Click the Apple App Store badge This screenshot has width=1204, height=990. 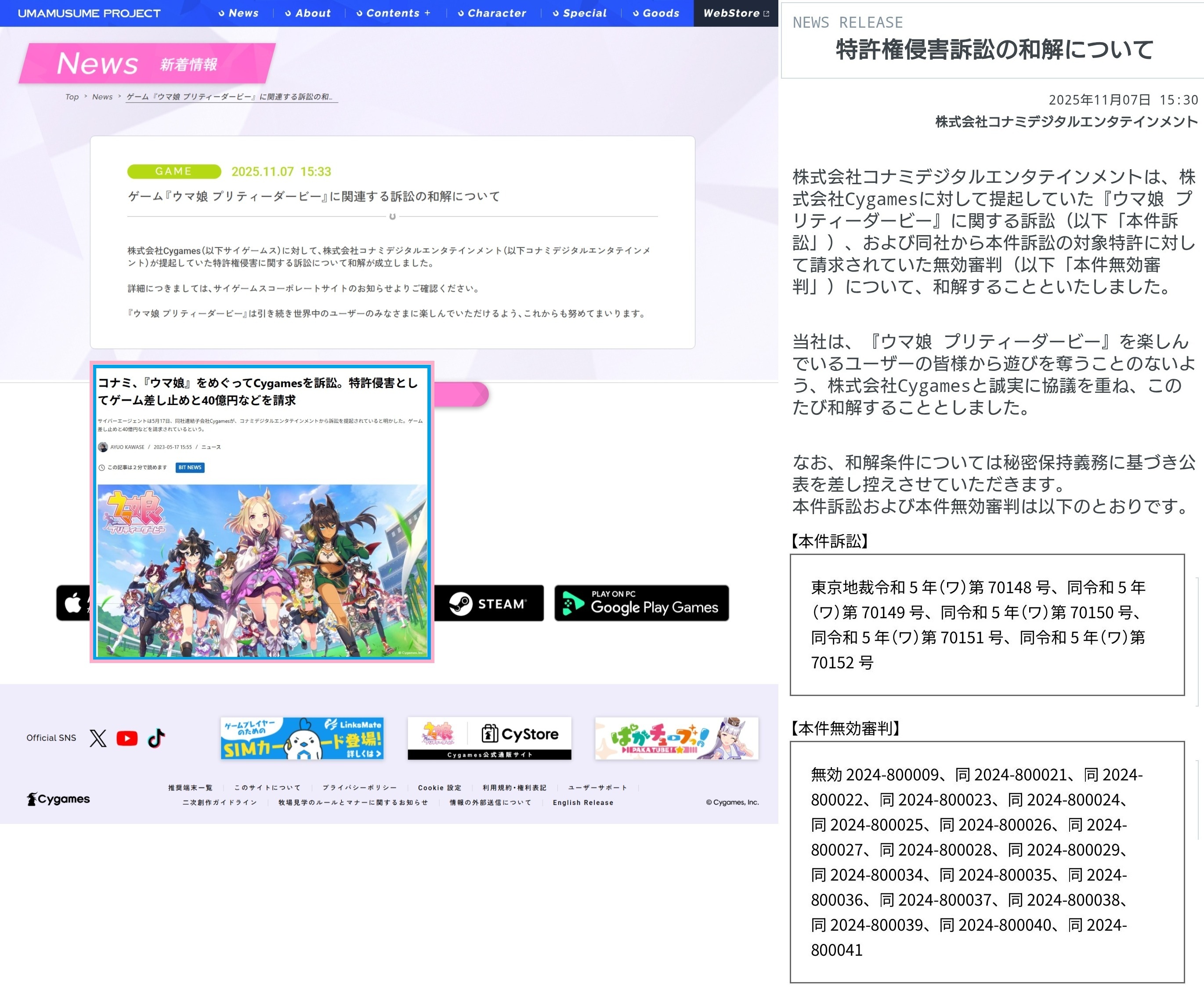click(x=73, y=603)
